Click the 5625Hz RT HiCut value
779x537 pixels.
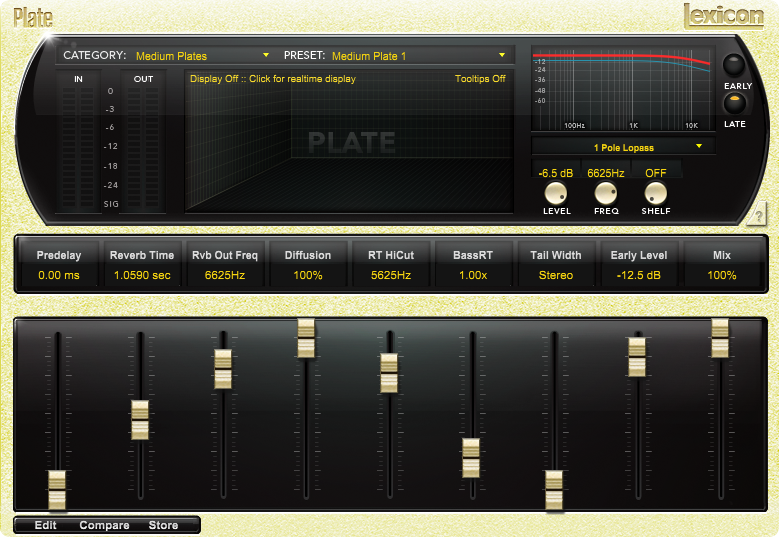coord(391,275)
